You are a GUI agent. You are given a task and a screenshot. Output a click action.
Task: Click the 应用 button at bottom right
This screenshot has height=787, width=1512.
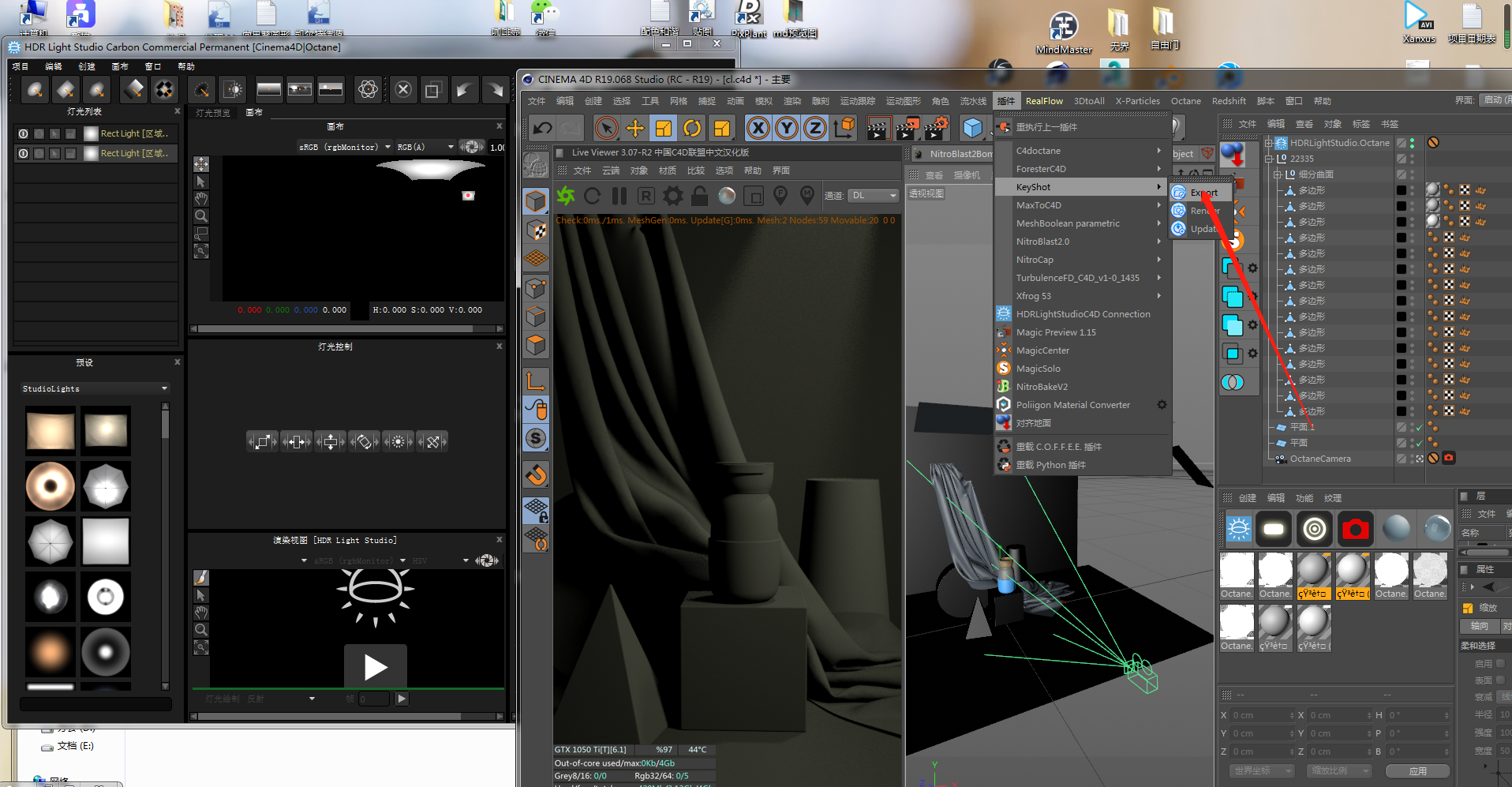click(1418, 770)
